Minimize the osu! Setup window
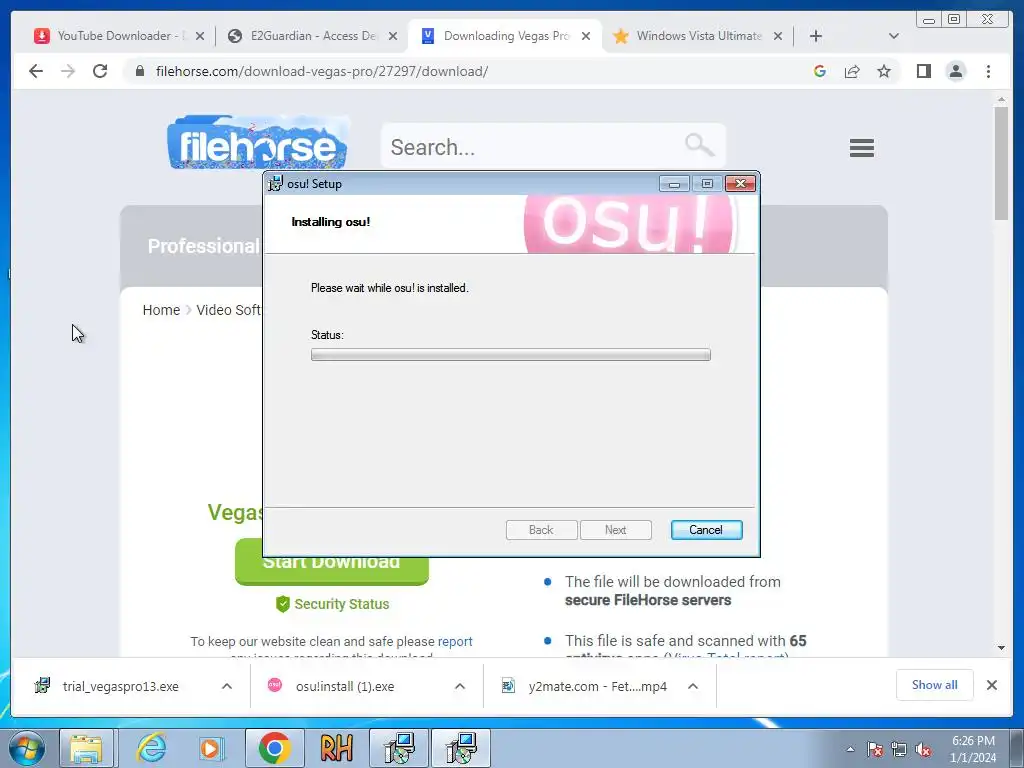1024x768 pixels. pos(674,184)
